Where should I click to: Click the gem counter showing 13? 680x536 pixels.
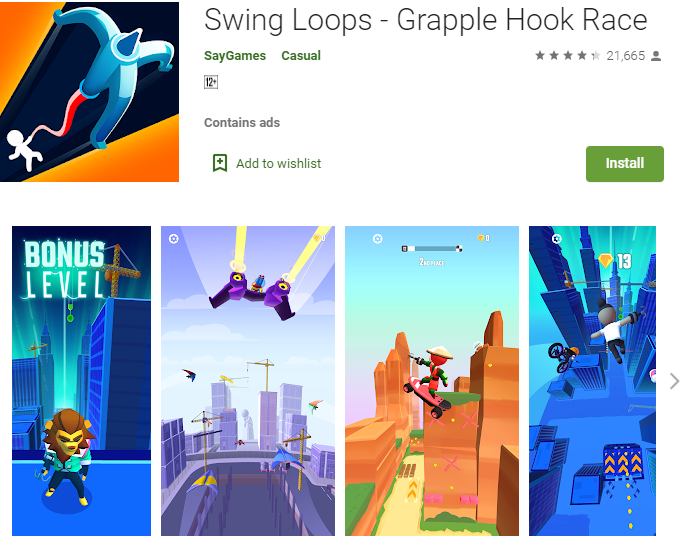pos(615,261)
